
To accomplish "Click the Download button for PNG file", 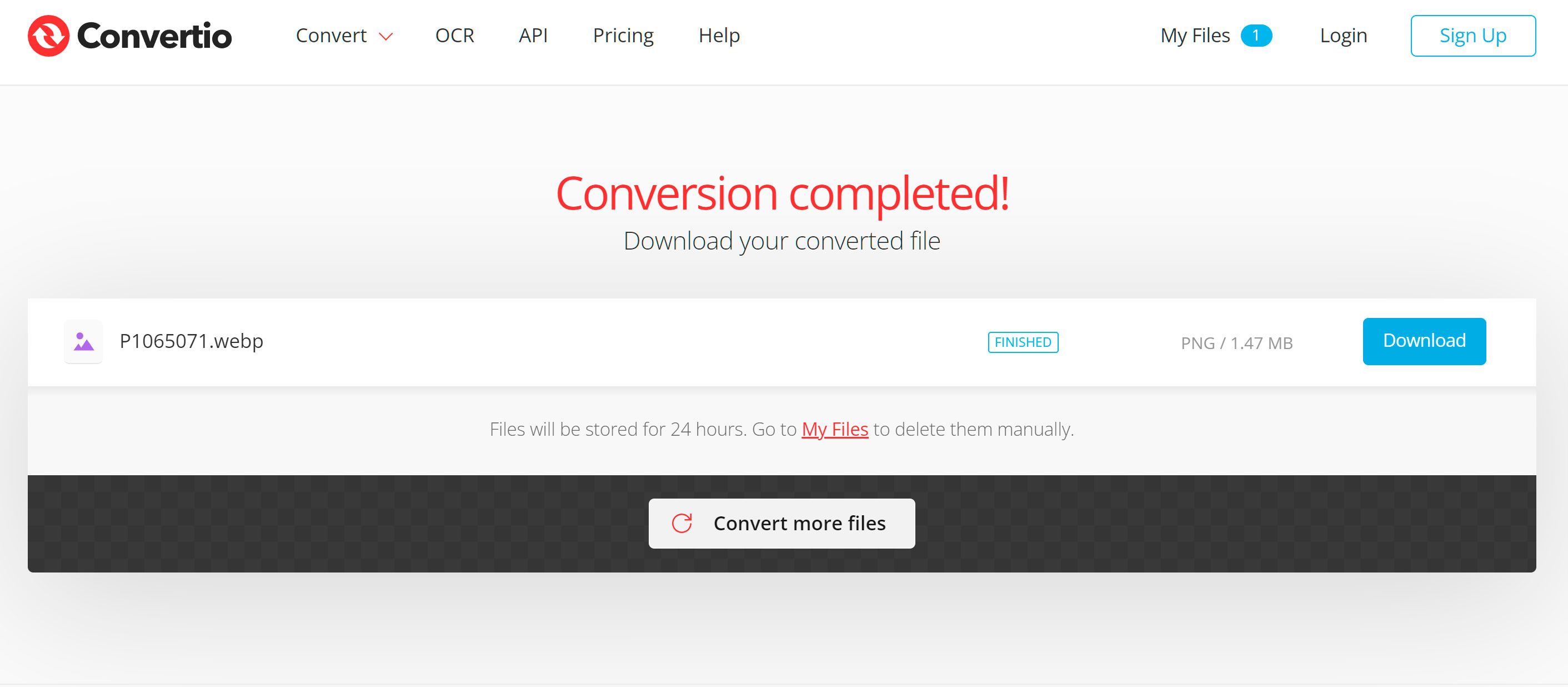I will [x=1425, y=341].
